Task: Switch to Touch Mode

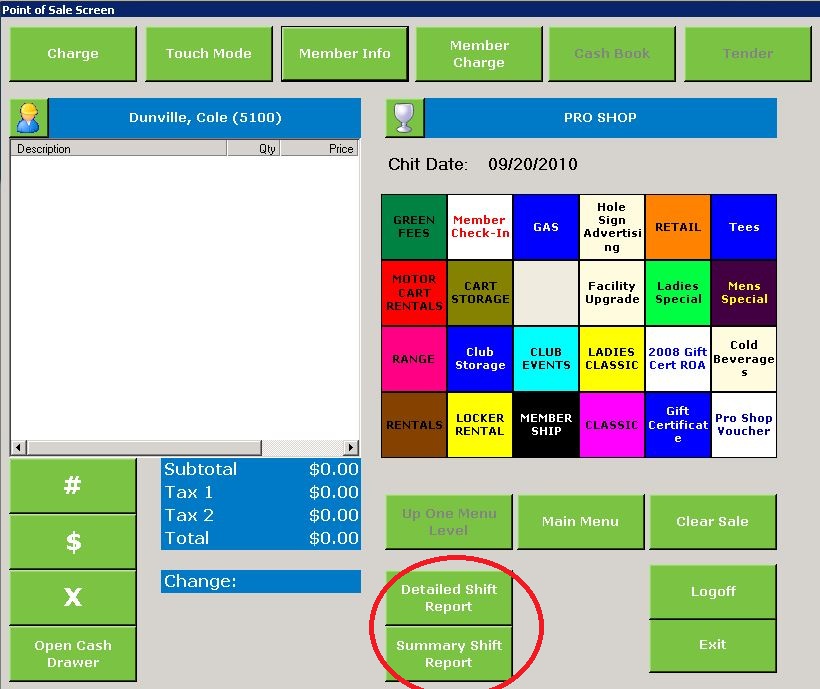Action: click(208, 53)
